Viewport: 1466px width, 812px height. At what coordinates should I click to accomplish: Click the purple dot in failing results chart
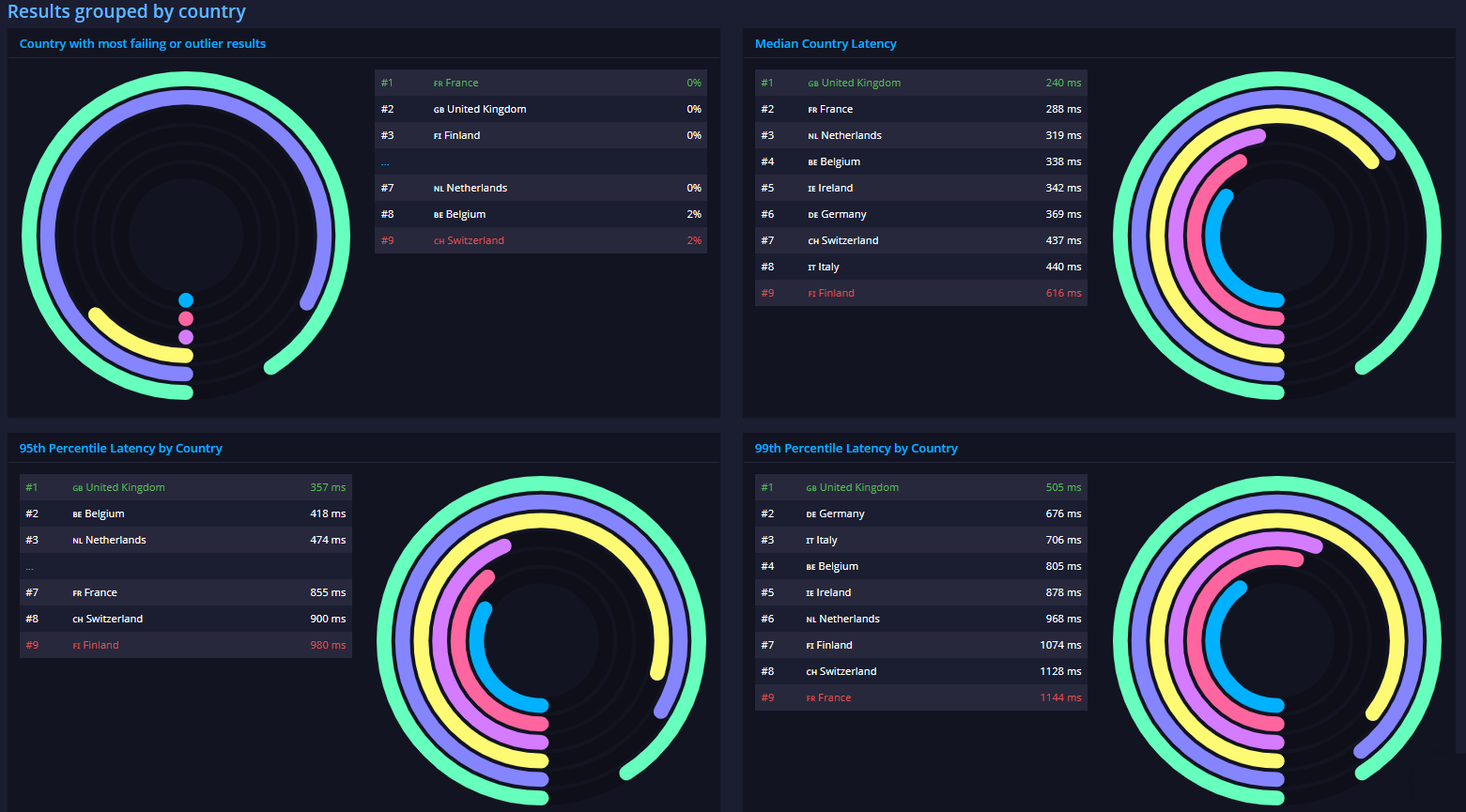186,337
